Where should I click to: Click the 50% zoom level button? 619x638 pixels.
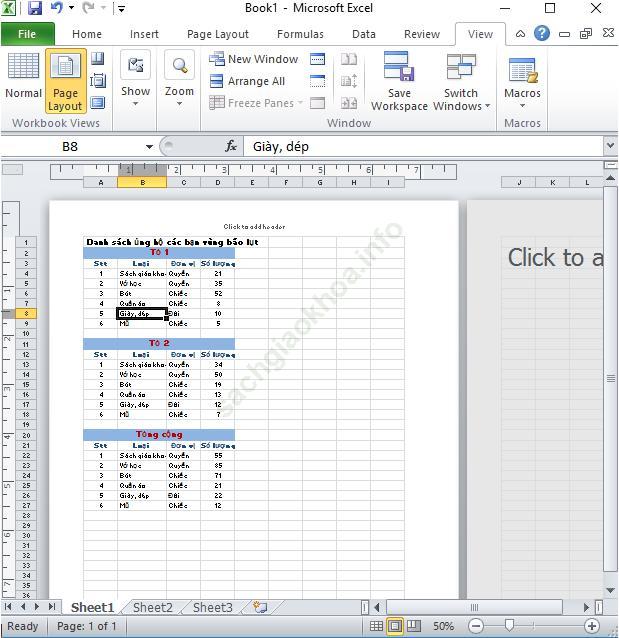pos(443,626)
